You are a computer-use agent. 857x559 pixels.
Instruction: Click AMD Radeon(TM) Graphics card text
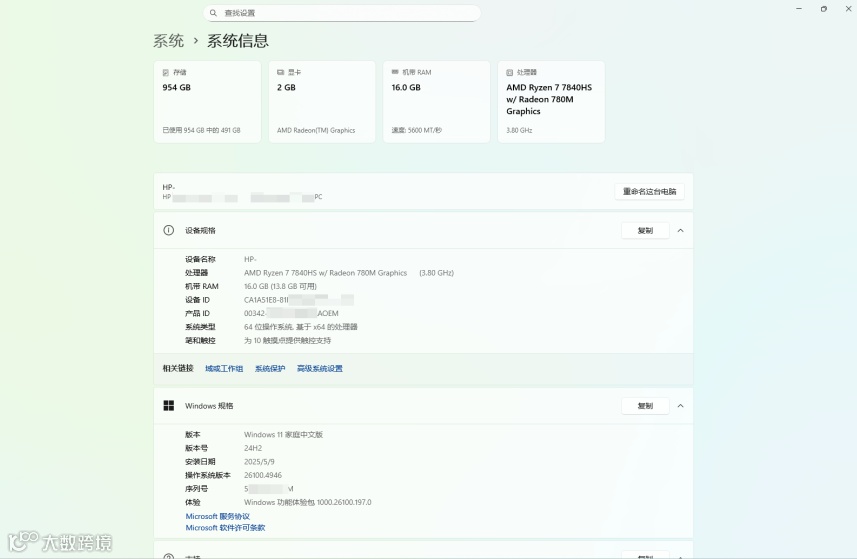coord(316,130)
